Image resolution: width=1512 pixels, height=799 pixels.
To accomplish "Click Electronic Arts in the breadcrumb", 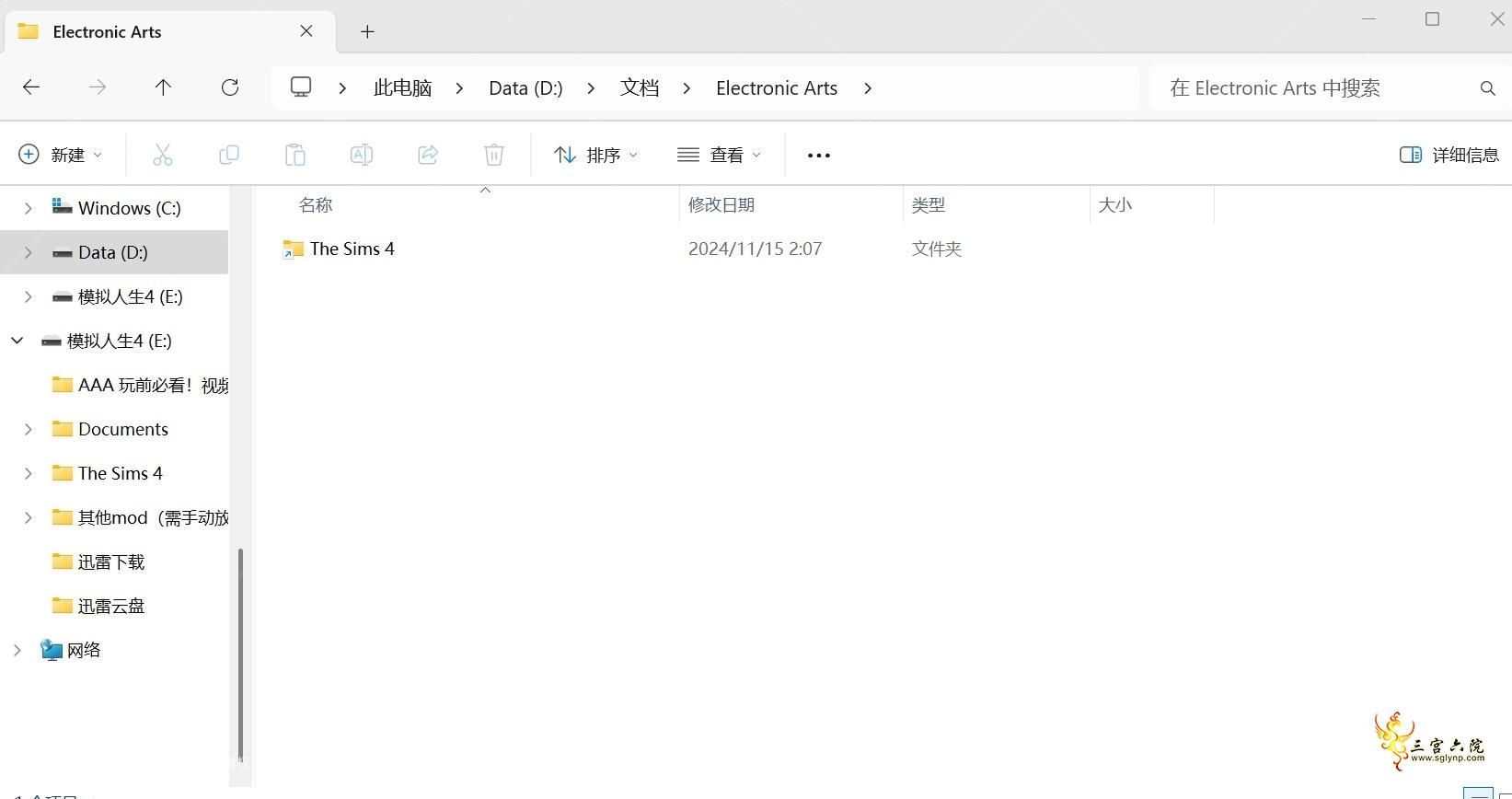I will click(777, 88).
